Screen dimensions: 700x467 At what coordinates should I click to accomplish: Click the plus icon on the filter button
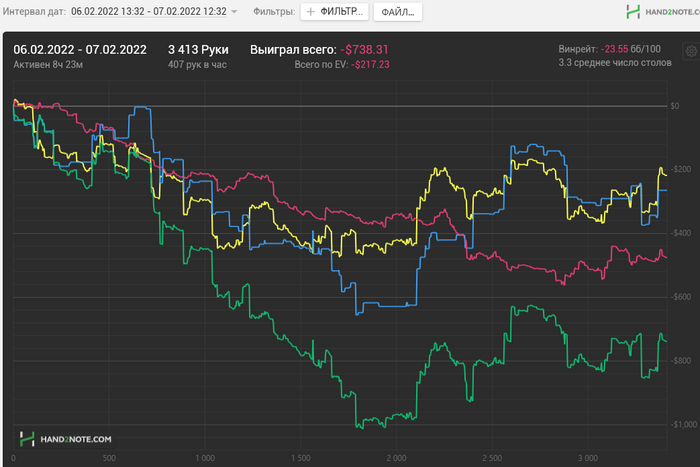coord(311,12)
